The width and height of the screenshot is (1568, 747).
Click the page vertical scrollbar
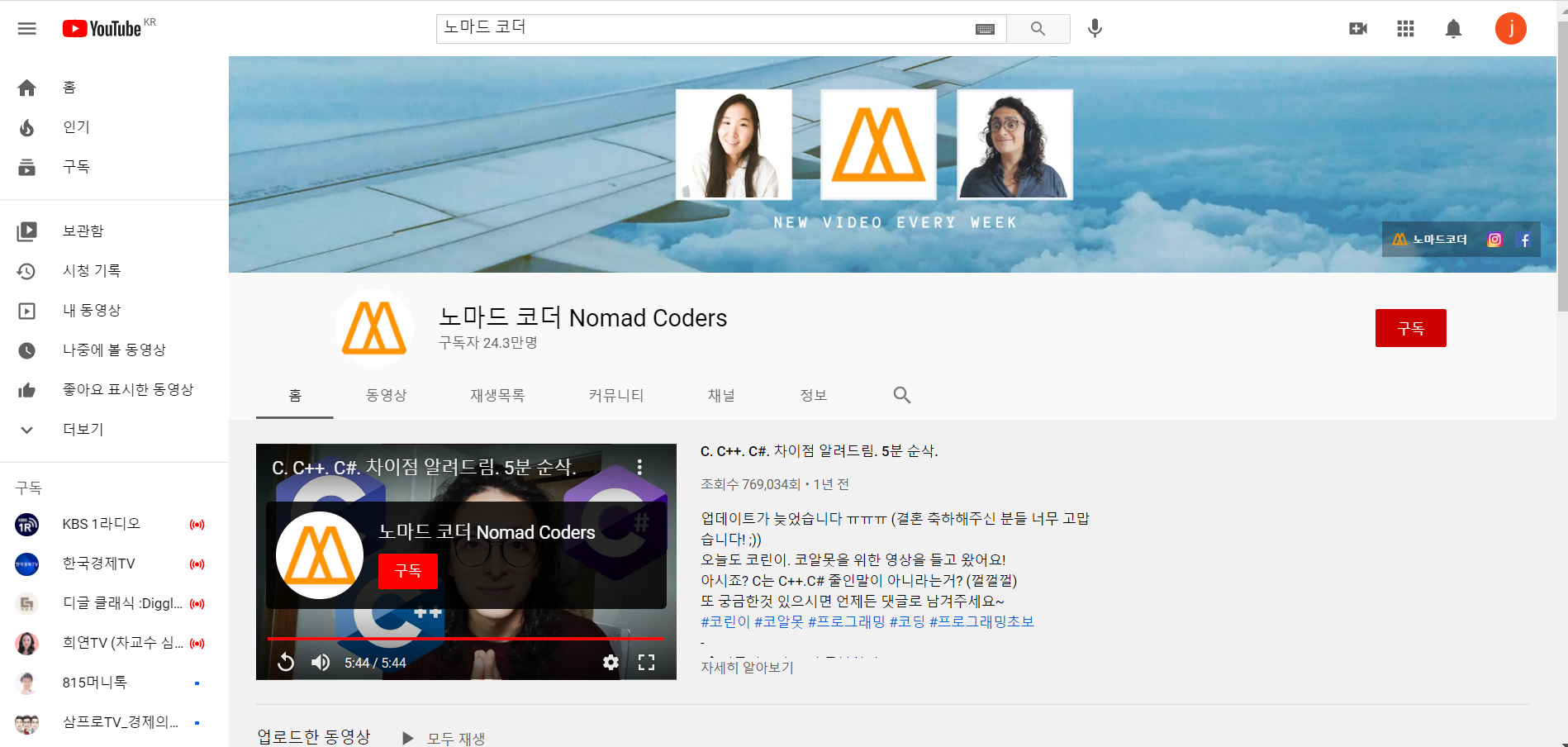click(1561, 165)
